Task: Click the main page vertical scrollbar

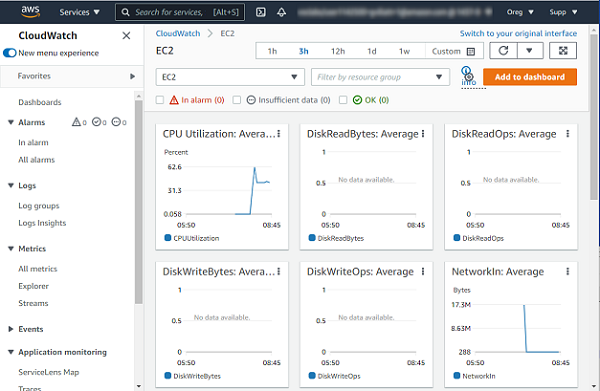Action: [x=593, y=117]
